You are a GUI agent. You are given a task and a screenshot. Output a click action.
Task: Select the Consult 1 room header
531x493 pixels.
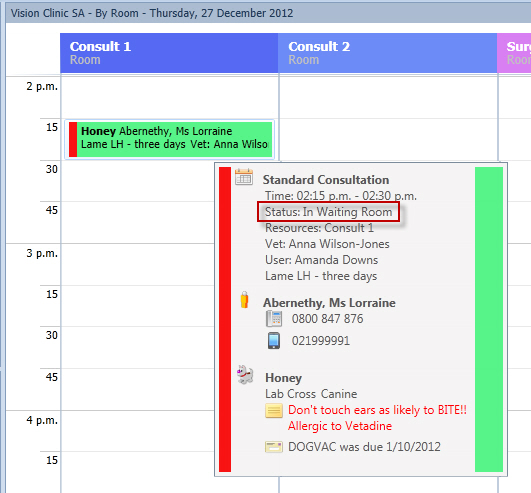click(169, 53)
